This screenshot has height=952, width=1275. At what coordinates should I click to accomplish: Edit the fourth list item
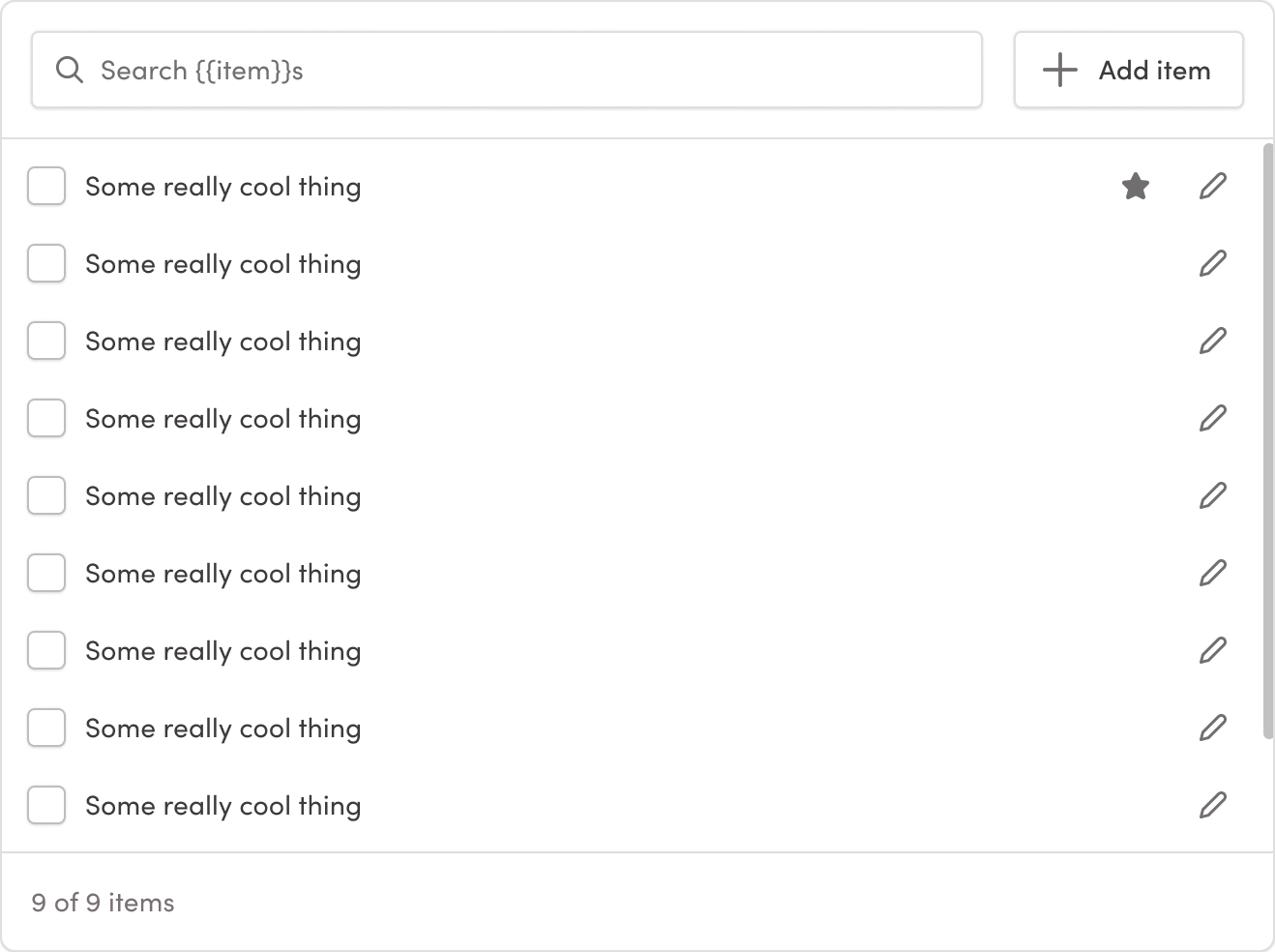(1213, 418)
